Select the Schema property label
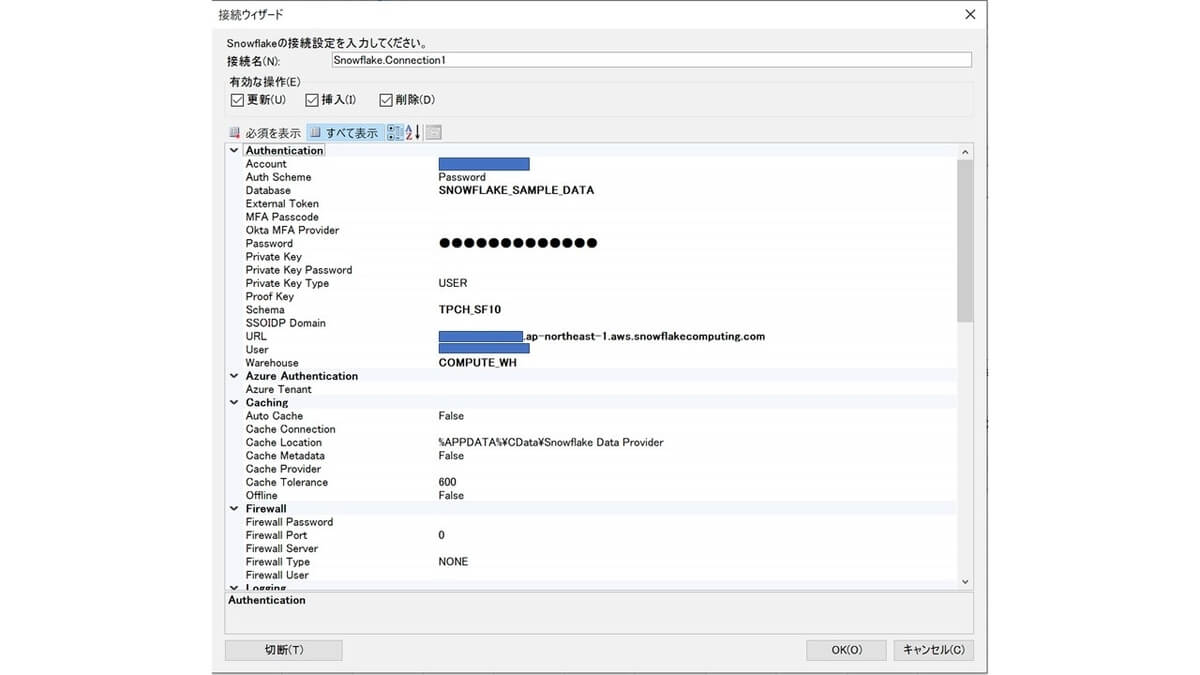Screen dimensions: 1200x675 tap(265, 310)
